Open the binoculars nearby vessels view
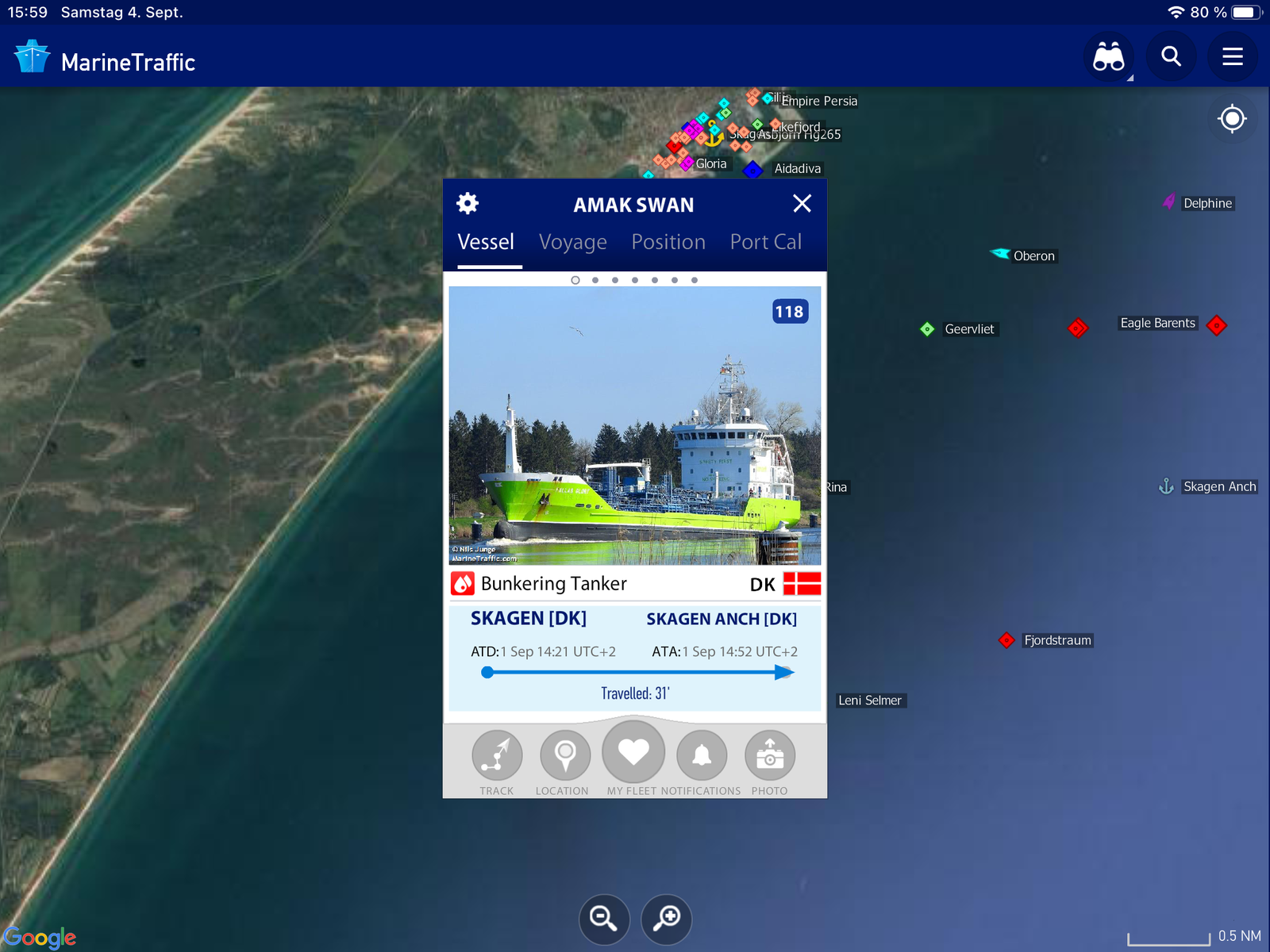1270x952 pixels. click(1108, 57)
